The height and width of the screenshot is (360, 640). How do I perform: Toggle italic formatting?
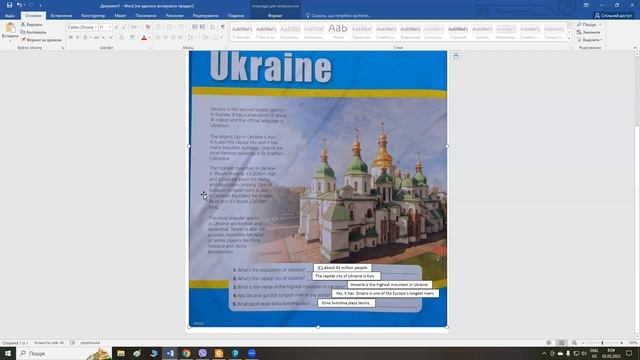78,38
